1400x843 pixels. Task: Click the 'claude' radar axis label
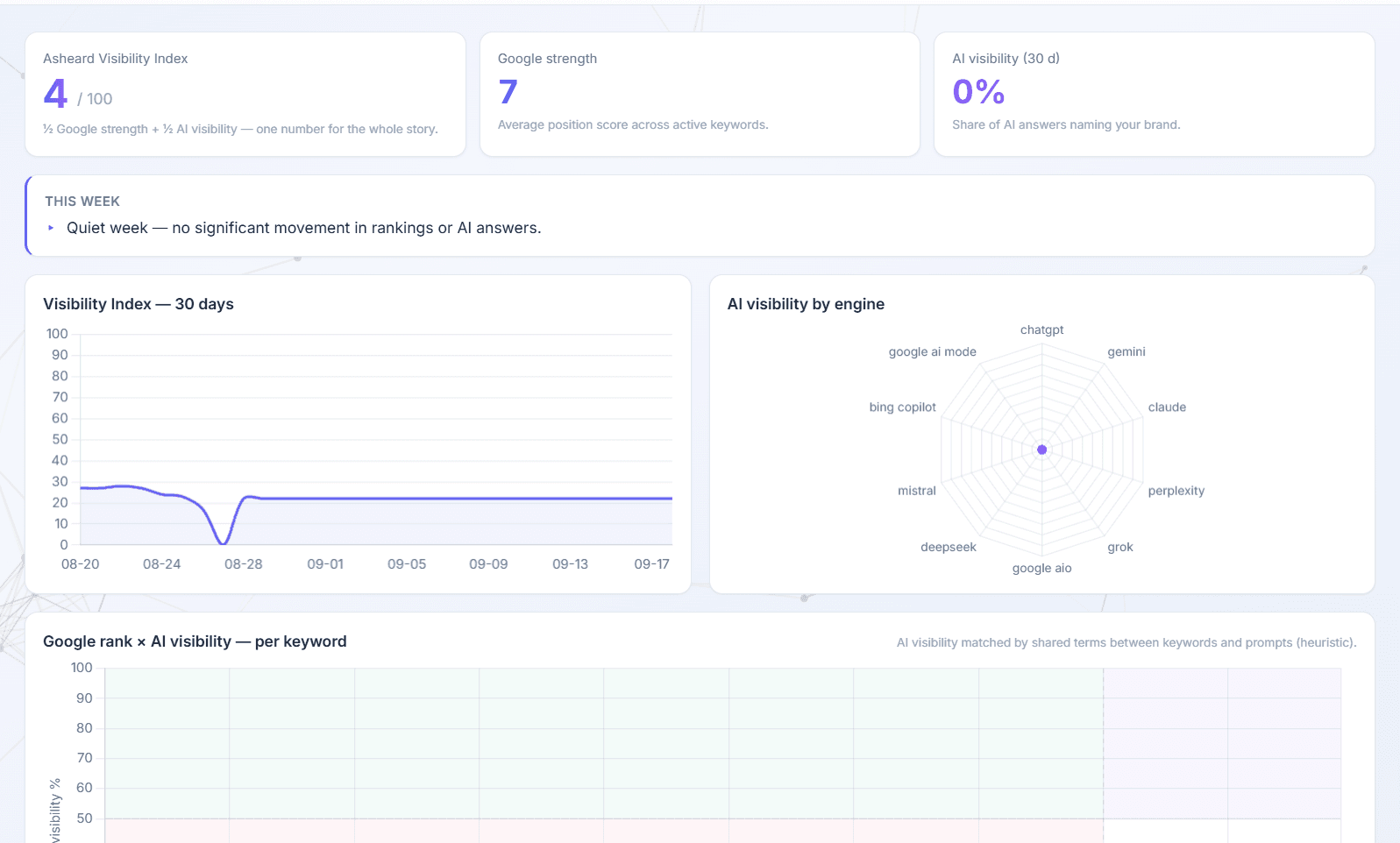click(x=1167, y=407)
